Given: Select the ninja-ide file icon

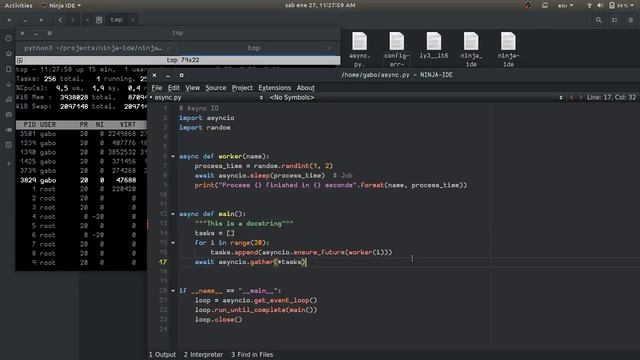Looking at the screenshot, I should pyautogui.click(x=508, y=49).
